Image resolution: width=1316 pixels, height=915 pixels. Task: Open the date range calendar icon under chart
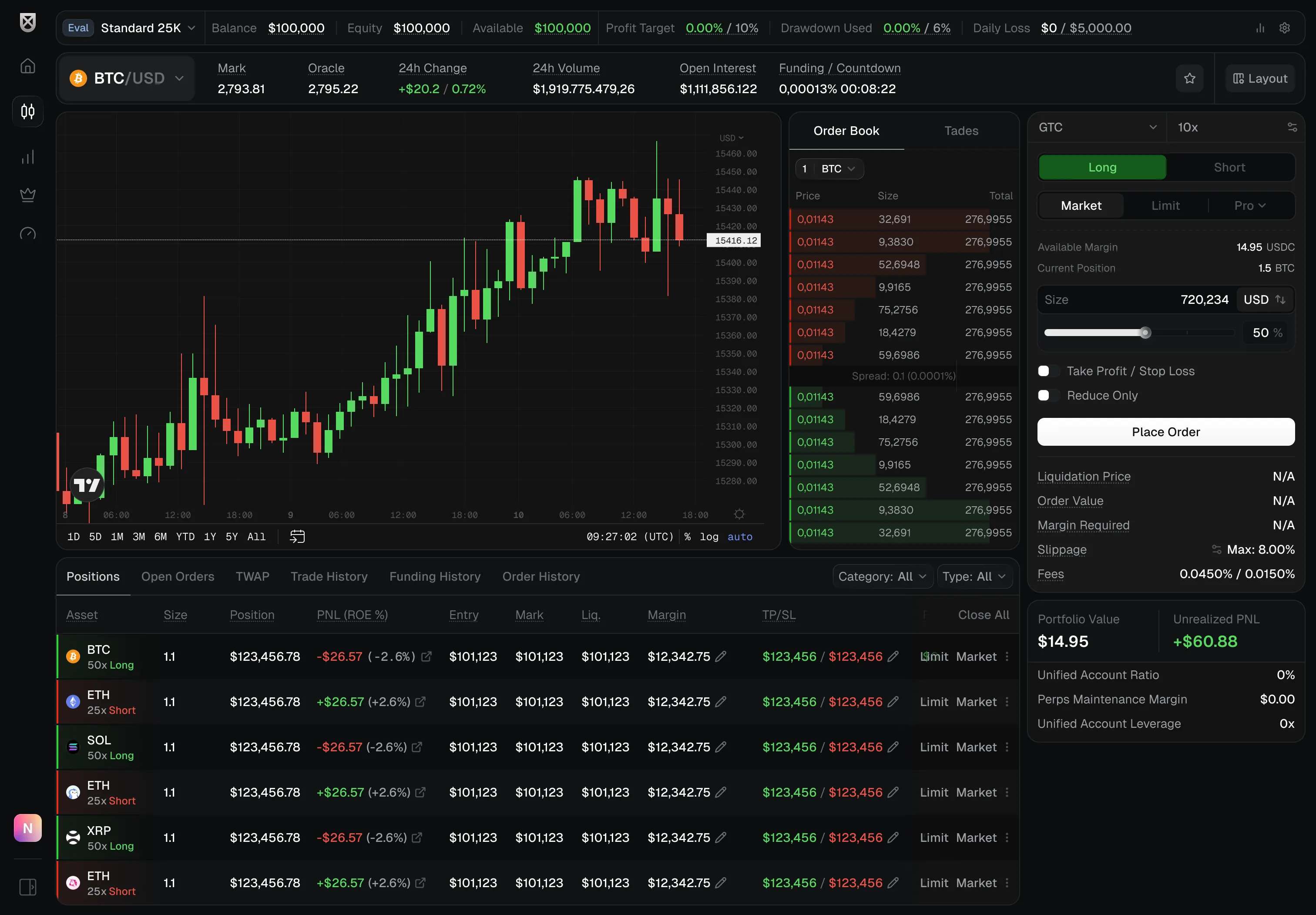pyautogui.click(x=297, y=537)
